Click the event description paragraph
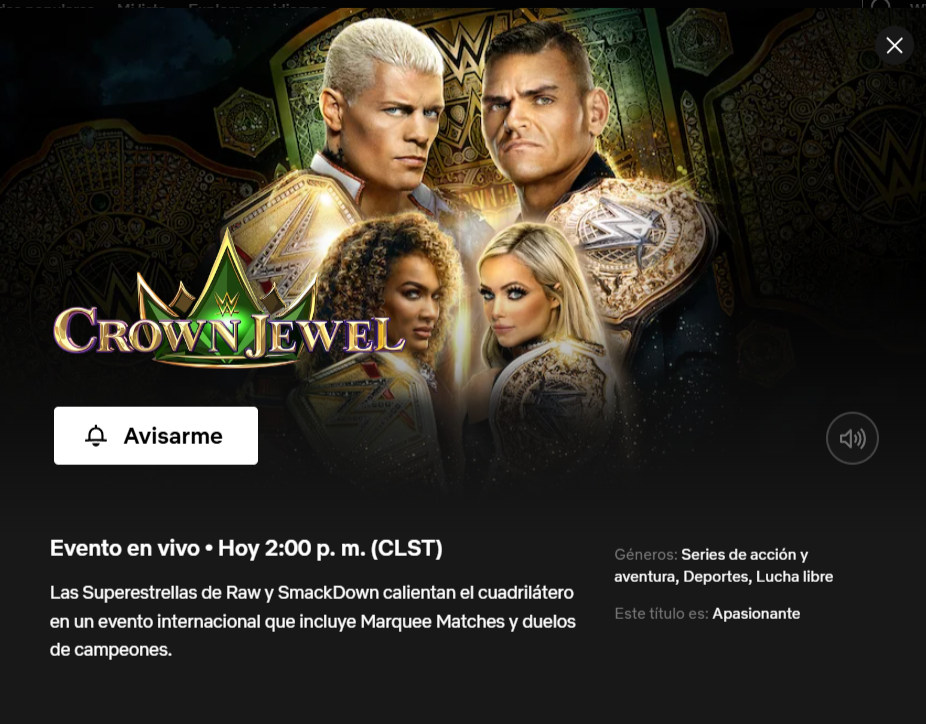The width and height of the screenshot is (926, 724). (x=313, y=621)
